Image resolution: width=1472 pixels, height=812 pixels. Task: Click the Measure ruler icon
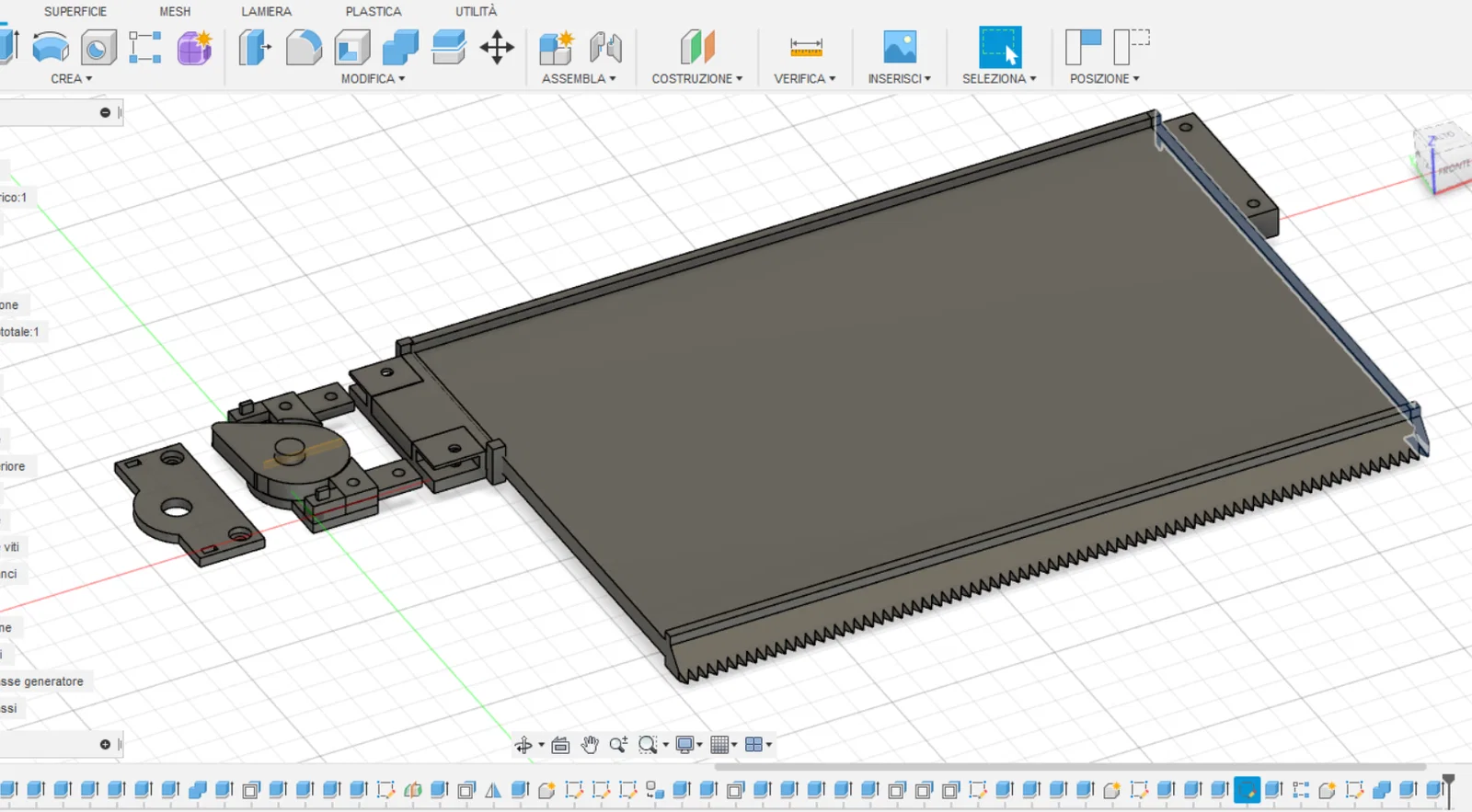click(x=806, y=47)
